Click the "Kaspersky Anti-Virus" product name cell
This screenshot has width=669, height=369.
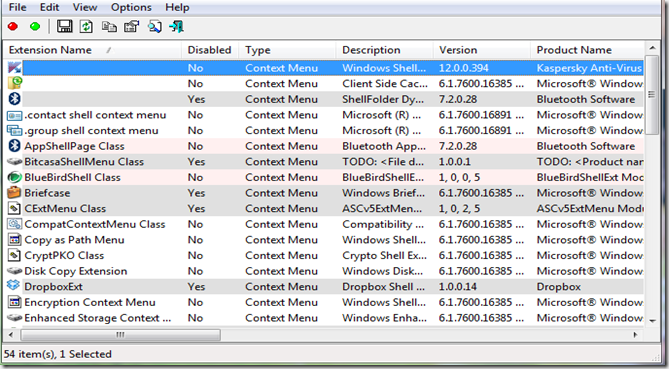click(589, 68)
